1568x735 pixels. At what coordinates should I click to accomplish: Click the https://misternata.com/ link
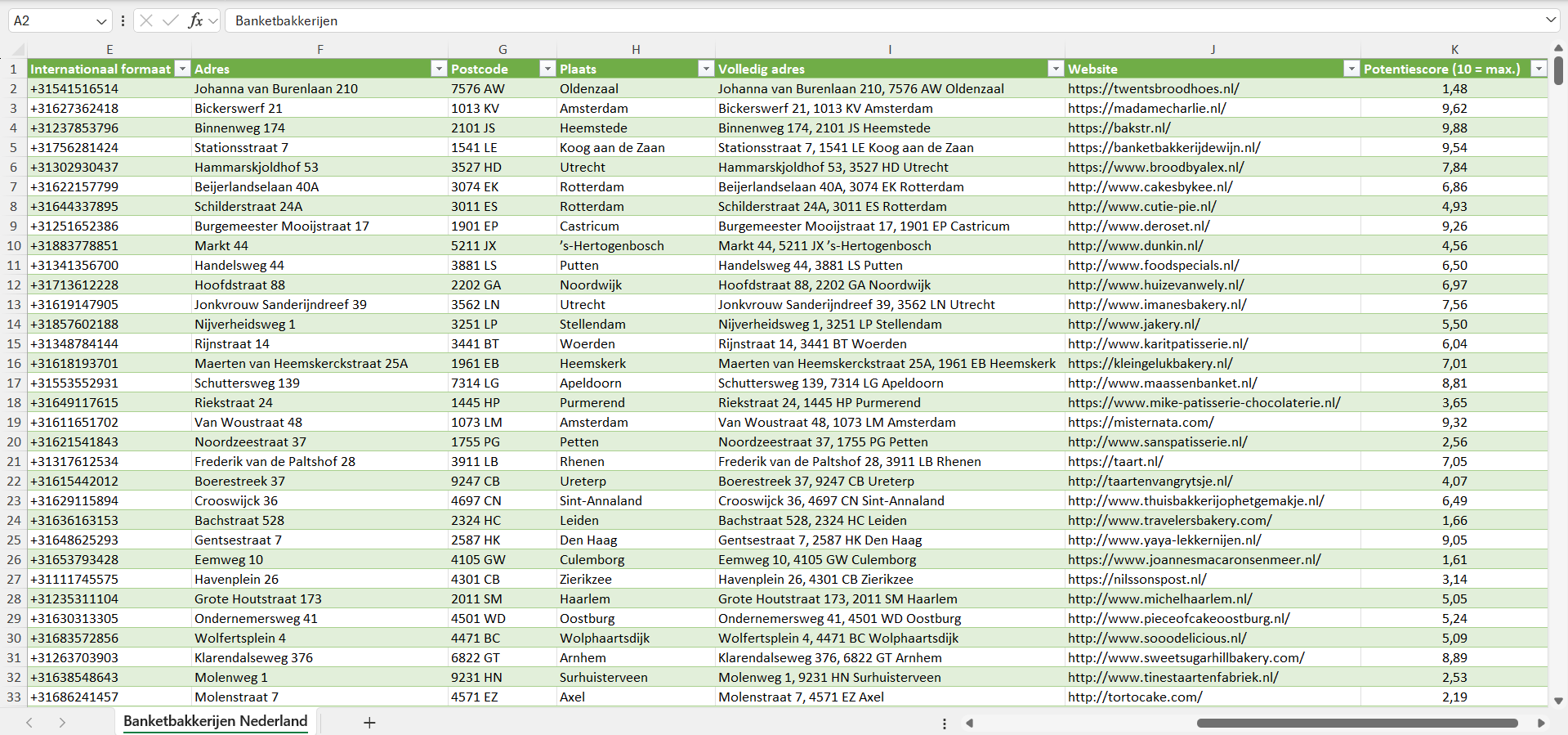pos(1141,422)
